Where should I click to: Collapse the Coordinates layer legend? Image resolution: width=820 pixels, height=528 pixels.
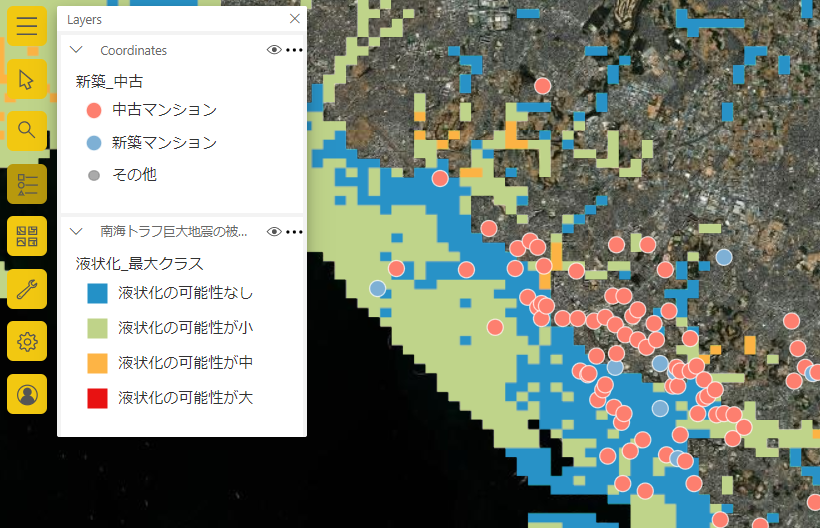click(x=76, y=50)
